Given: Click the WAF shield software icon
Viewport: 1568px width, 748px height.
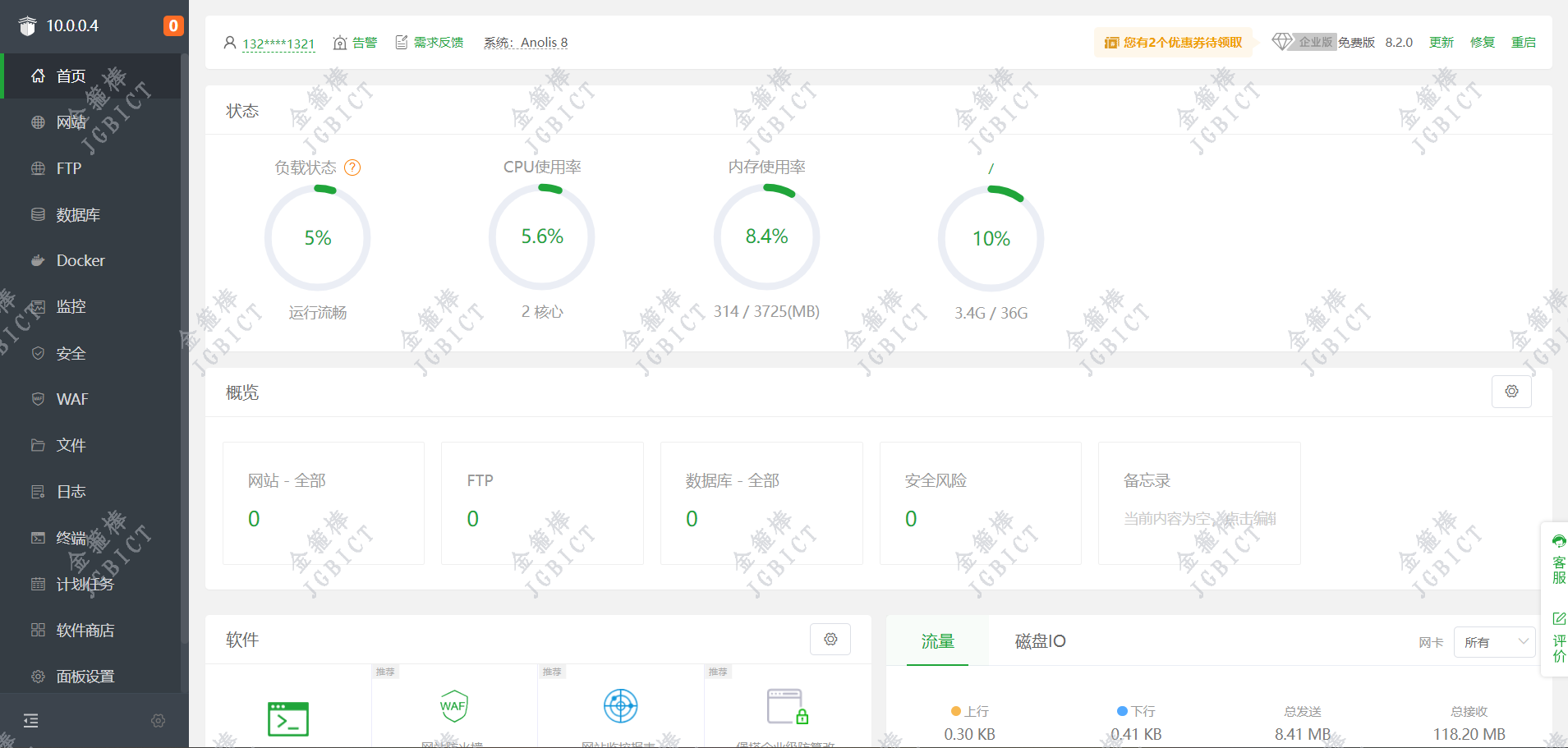Looking at the screenshot, I should tap(454, 706).
